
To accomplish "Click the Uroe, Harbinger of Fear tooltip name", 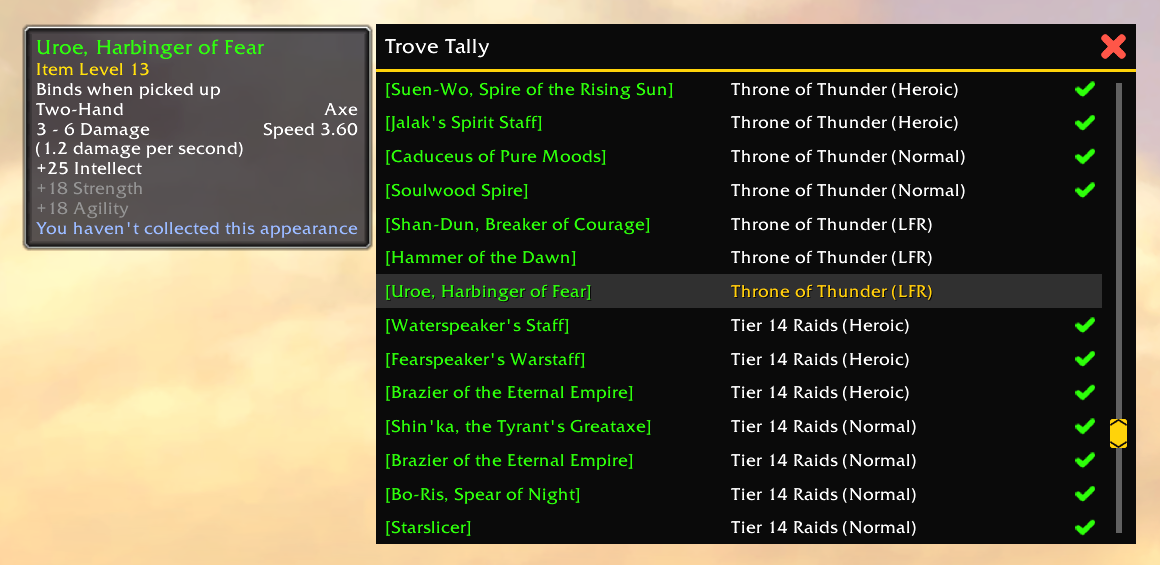I will pyautogui.click(x=150, y=48).
